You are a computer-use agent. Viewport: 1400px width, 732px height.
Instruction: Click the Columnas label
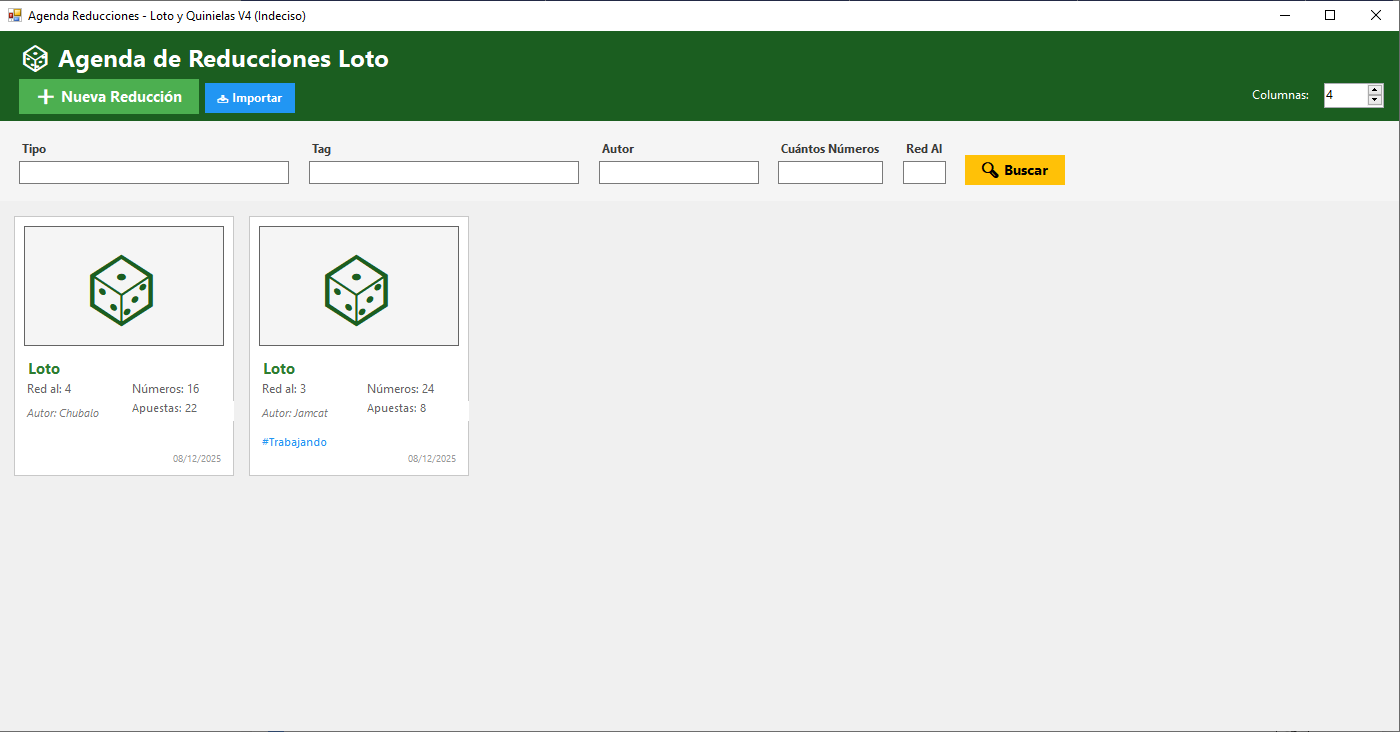click(1281, 95)
